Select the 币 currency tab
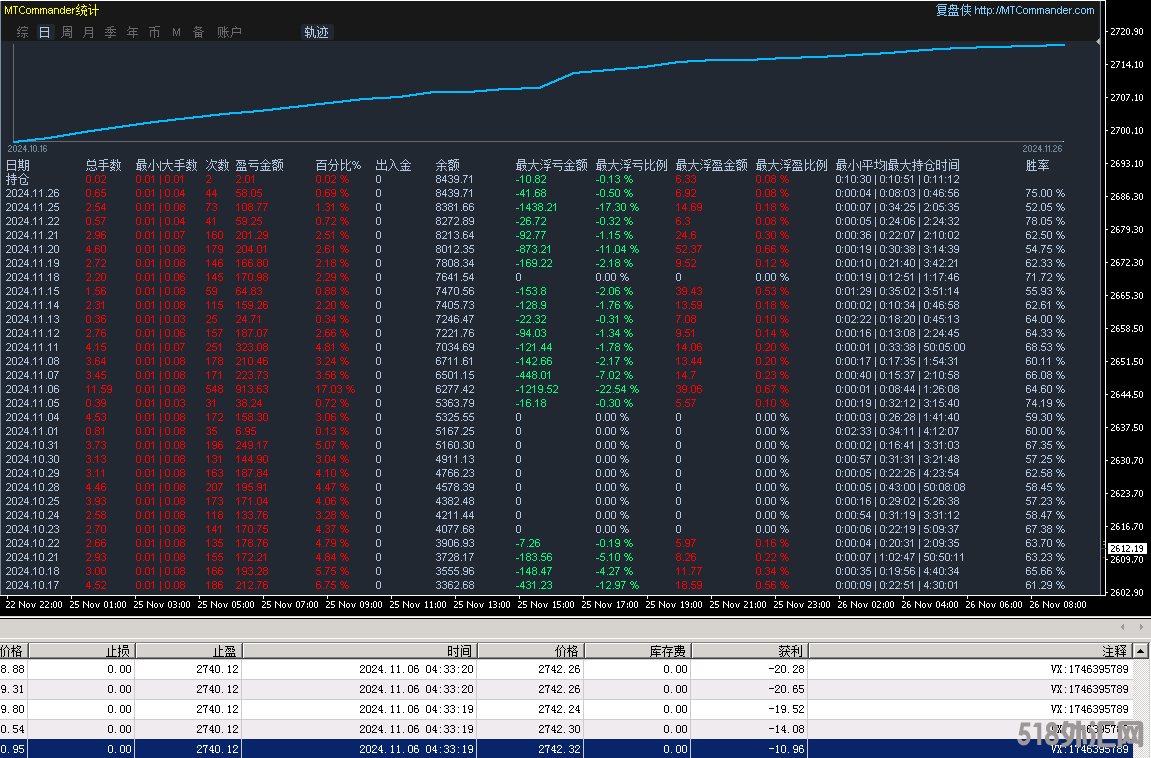1151x758 pixels. click(154, 32)
